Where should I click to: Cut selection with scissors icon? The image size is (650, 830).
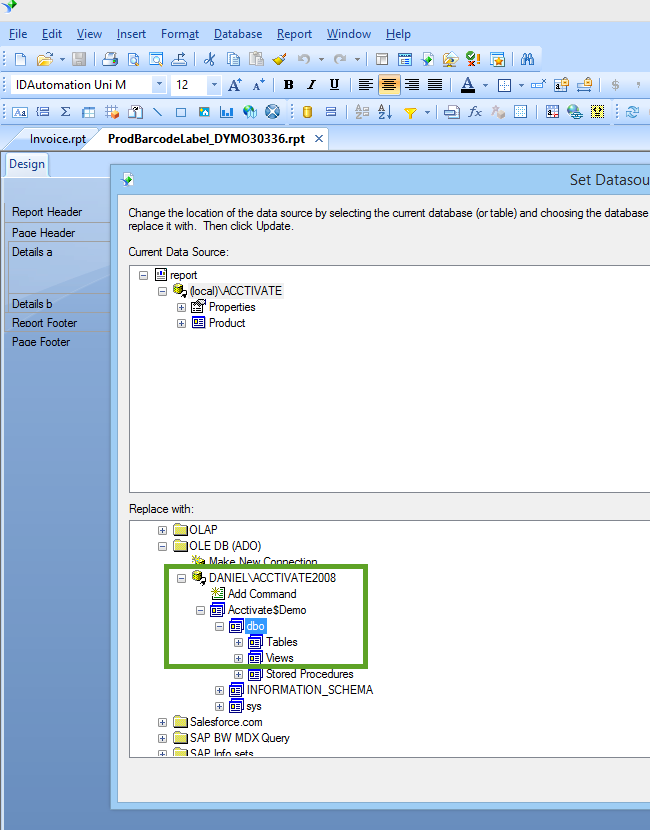[210, 59]
